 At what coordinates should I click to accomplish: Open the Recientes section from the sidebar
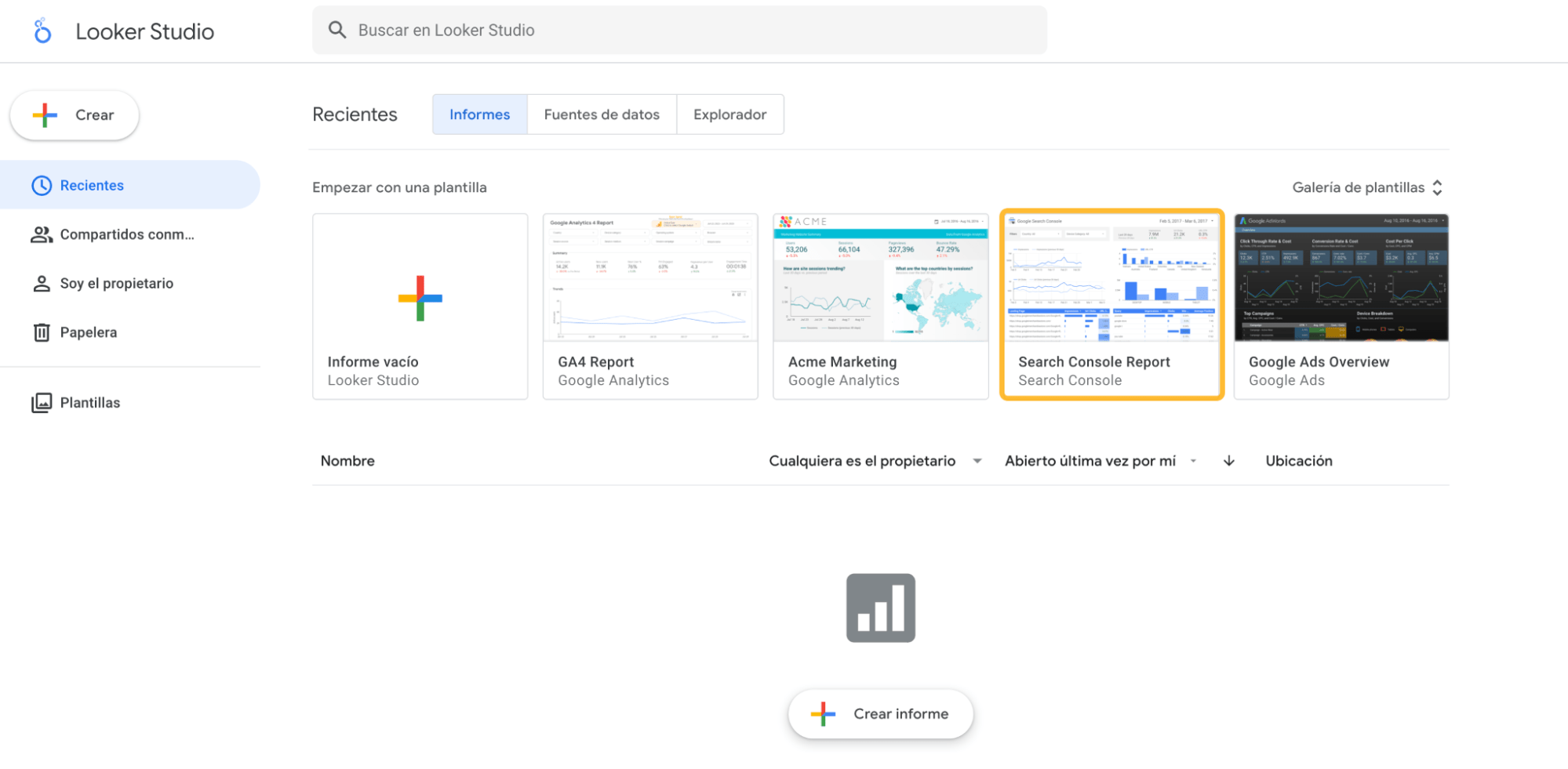[92, 185]
